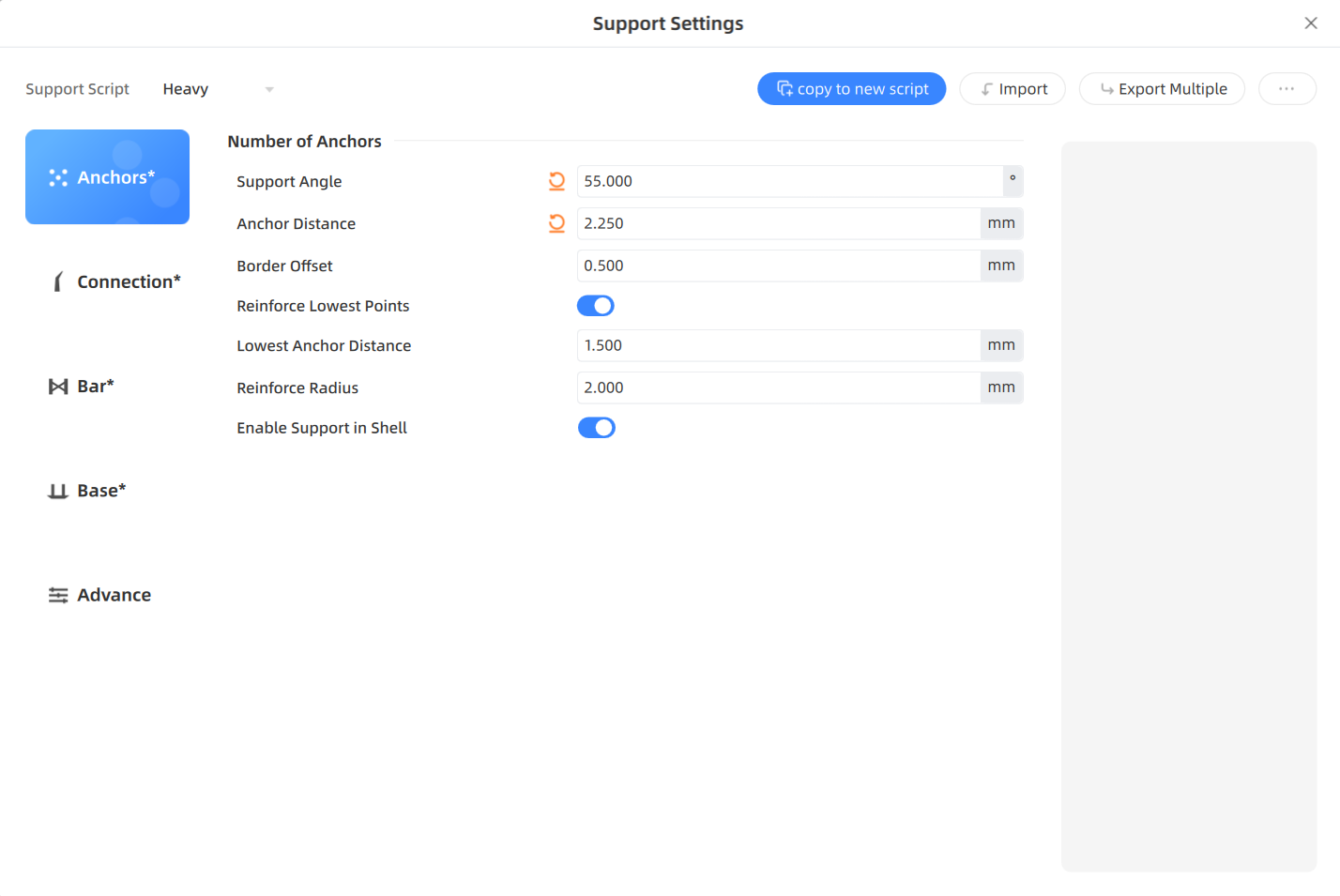Open the more options ellipsis button

(x=1287, y=89)
